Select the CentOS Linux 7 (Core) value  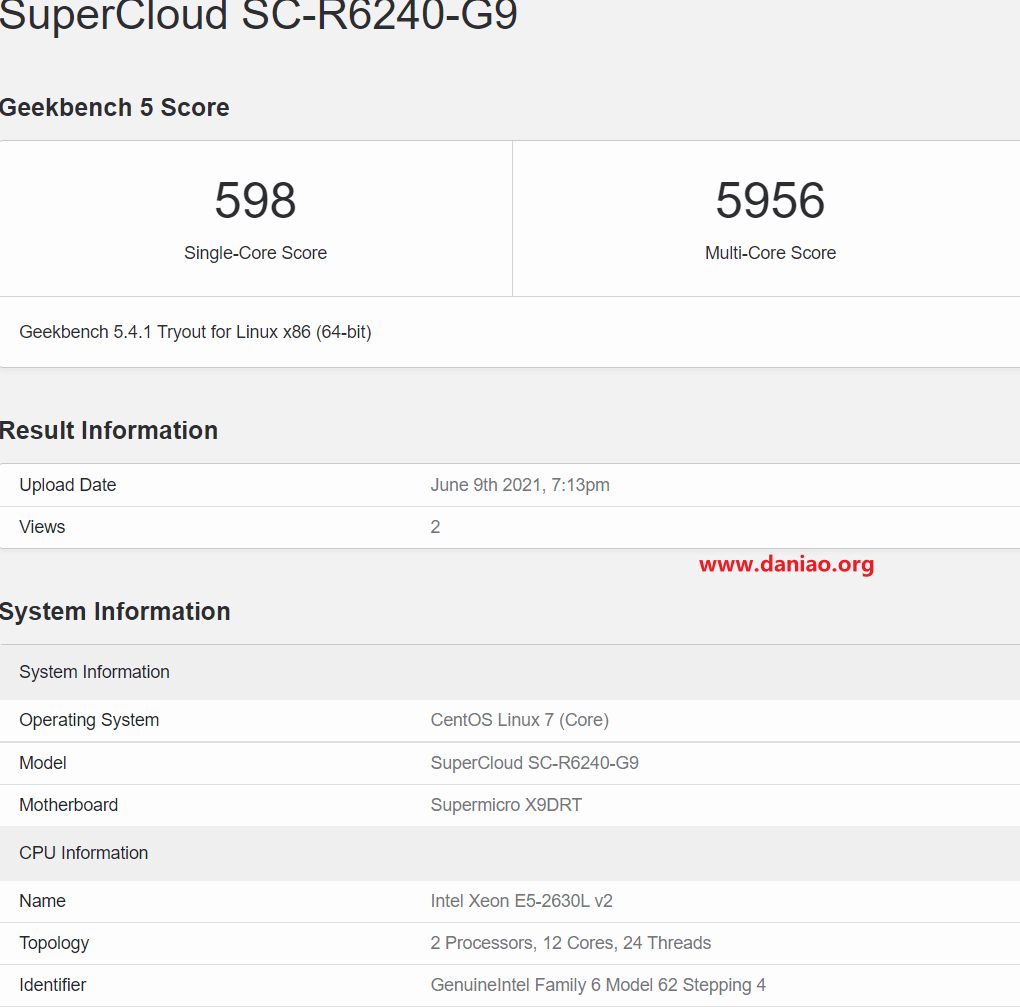coord(520,720)
